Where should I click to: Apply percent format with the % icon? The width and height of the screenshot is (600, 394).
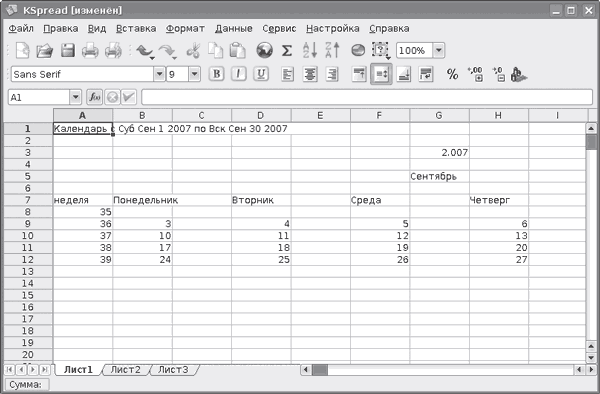[452, 74]
